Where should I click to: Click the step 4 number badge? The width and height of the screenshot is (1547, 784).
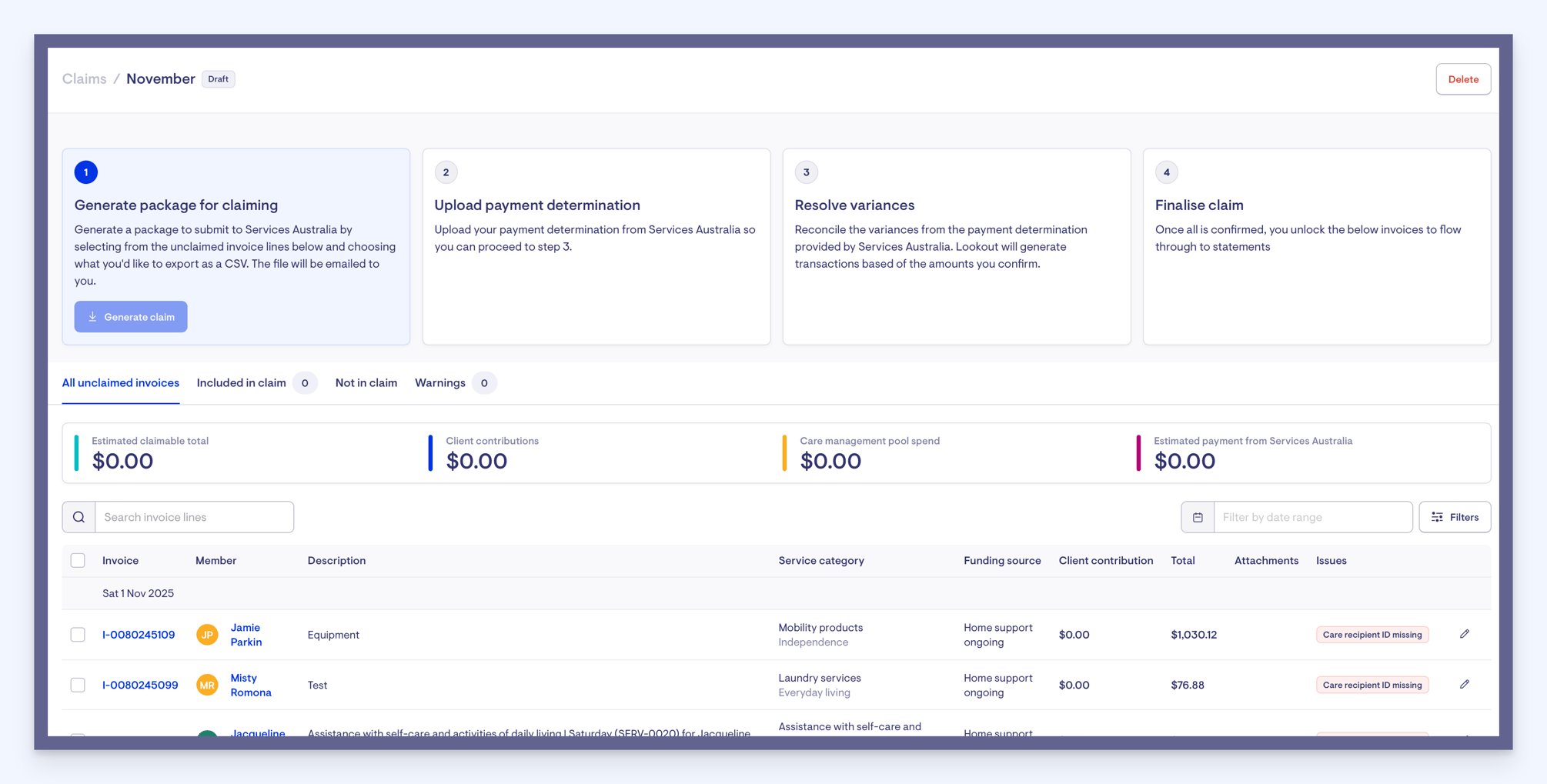[1166, 172]
